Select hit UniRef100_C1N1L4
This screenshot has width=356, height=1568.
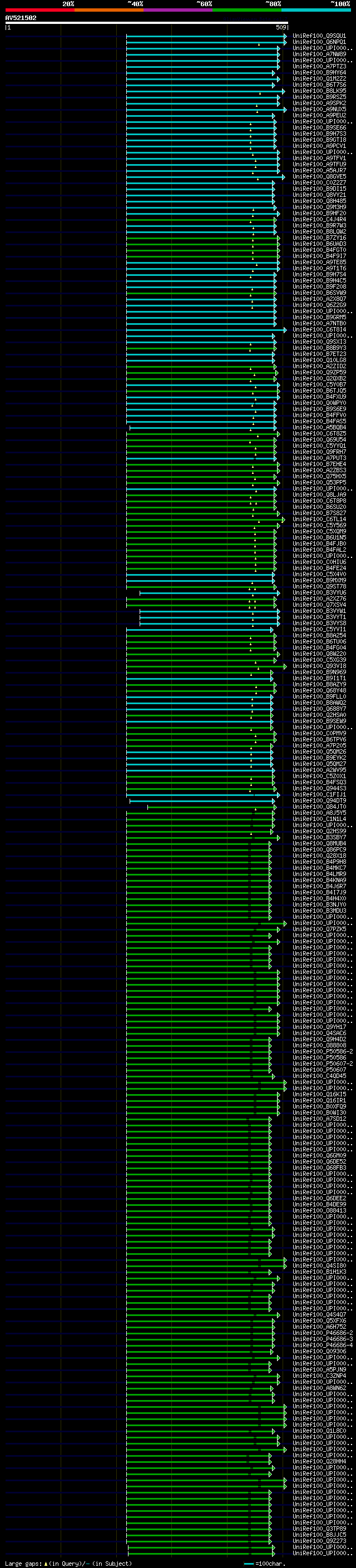coord(319,819)
